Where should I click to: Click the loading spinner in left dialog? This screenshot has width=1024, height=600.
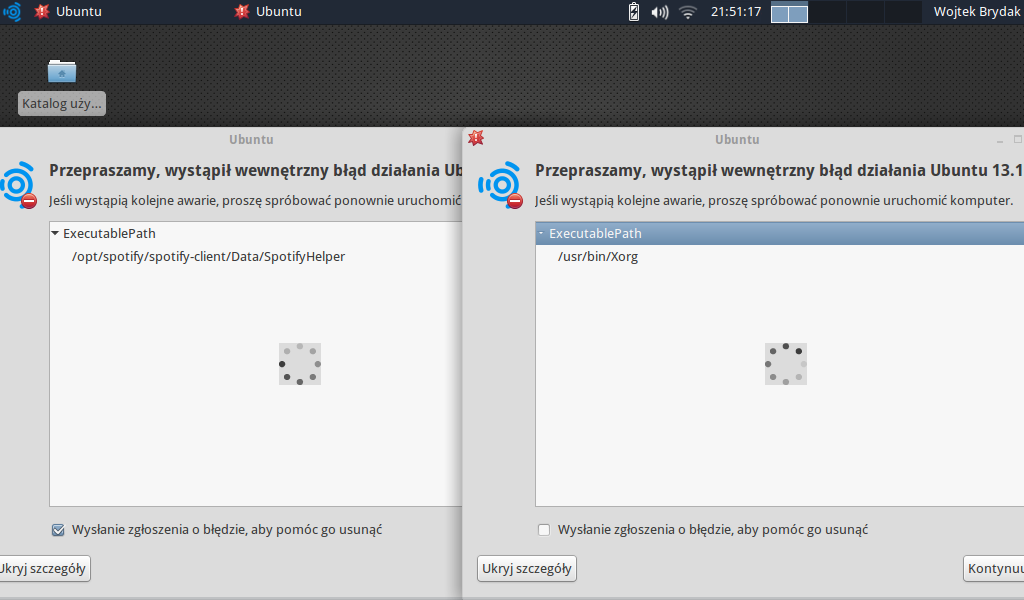coord(300,364)
